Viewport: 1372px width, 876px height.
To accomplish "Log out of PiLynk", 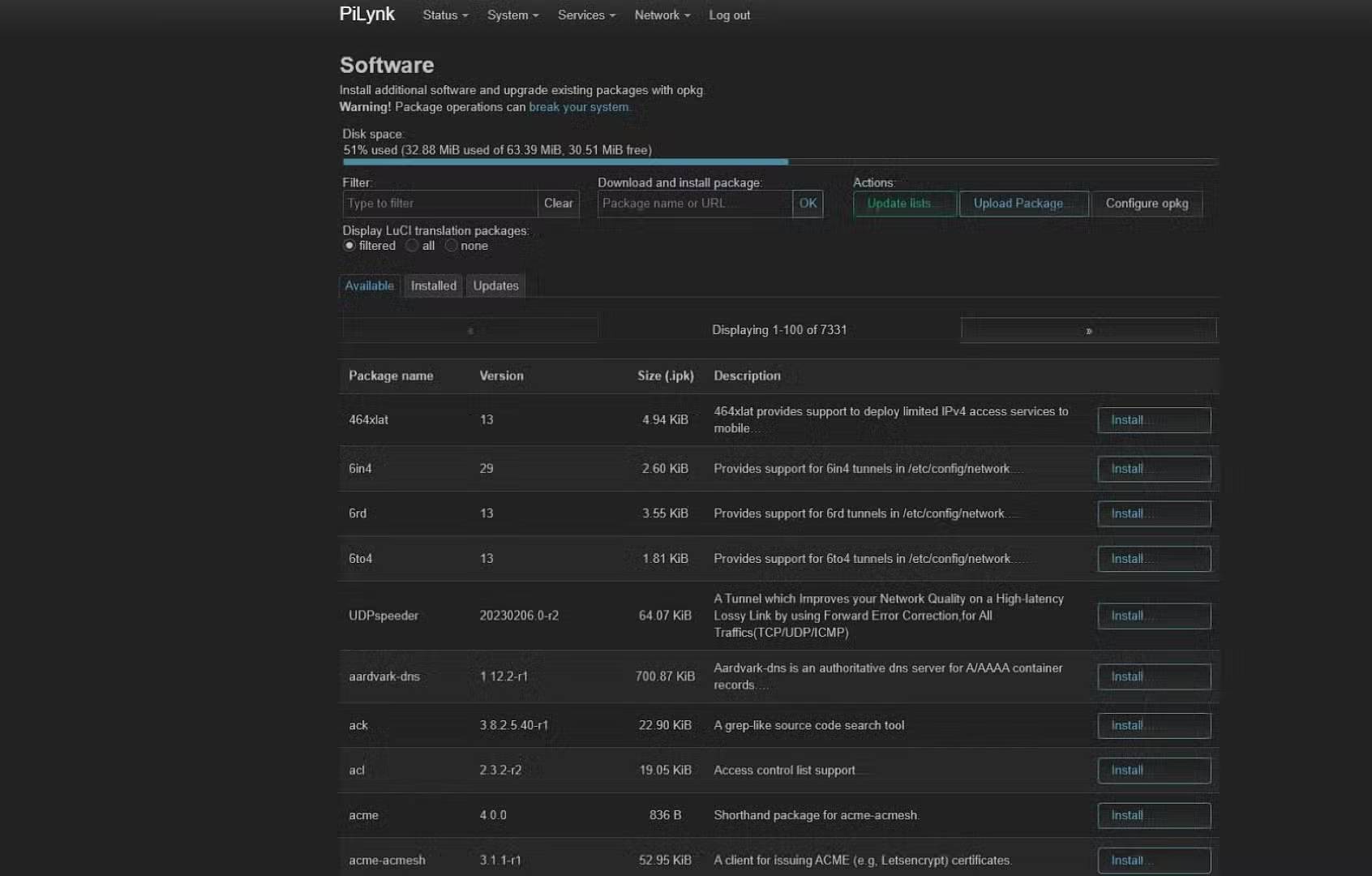I will (729, 15).
